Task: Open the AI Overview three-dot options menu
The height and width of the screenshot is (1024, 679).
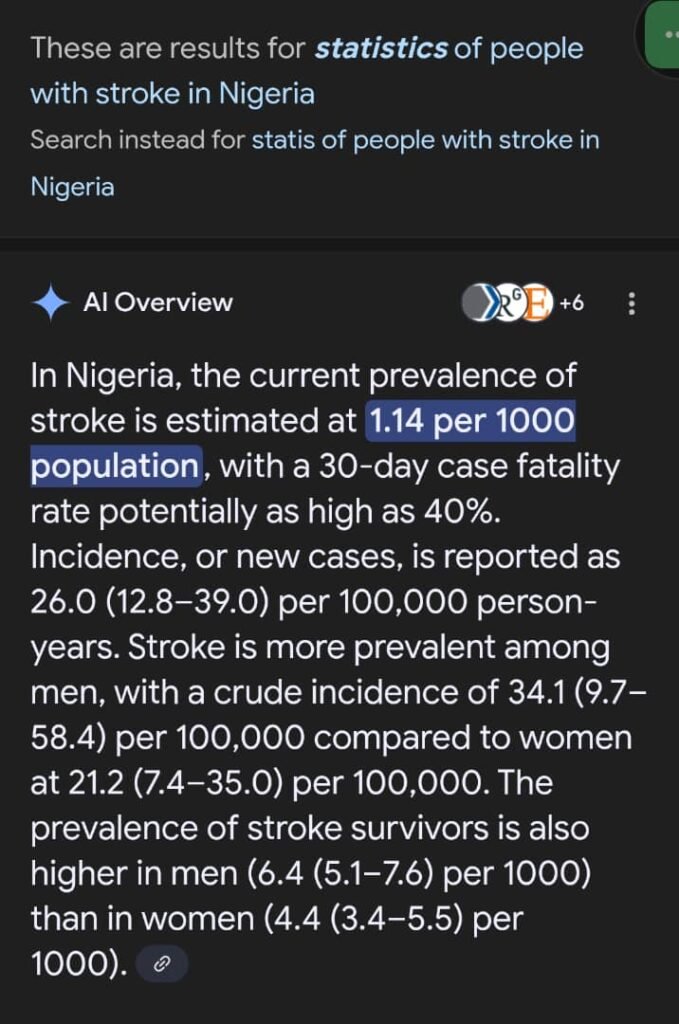Action: click(x=631, y=303)
